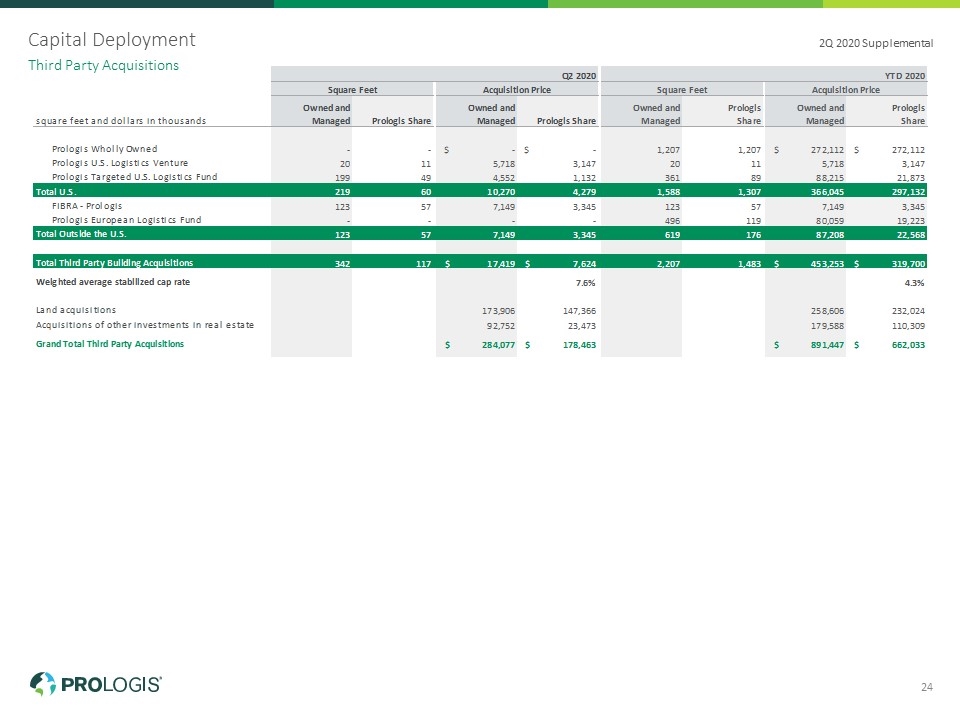Click the 'Total U.S.' row label
The image size is (960, 720).
tap(56, 192)
